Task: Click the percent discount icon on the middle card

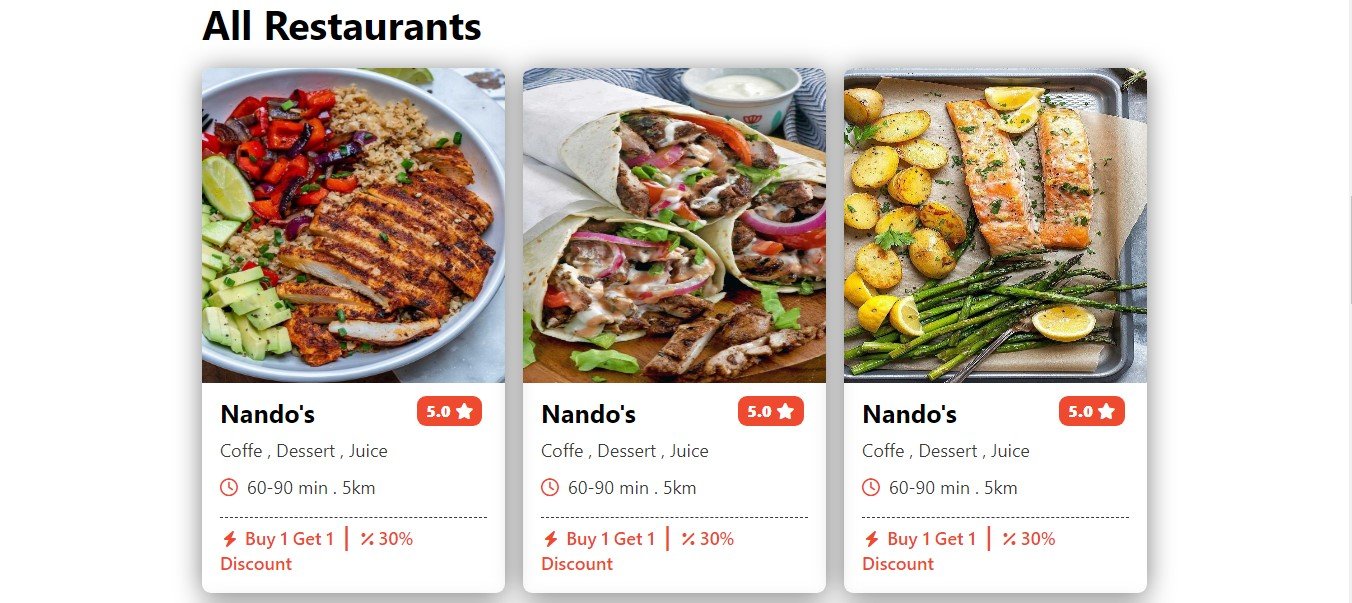Action: (688, 539)
